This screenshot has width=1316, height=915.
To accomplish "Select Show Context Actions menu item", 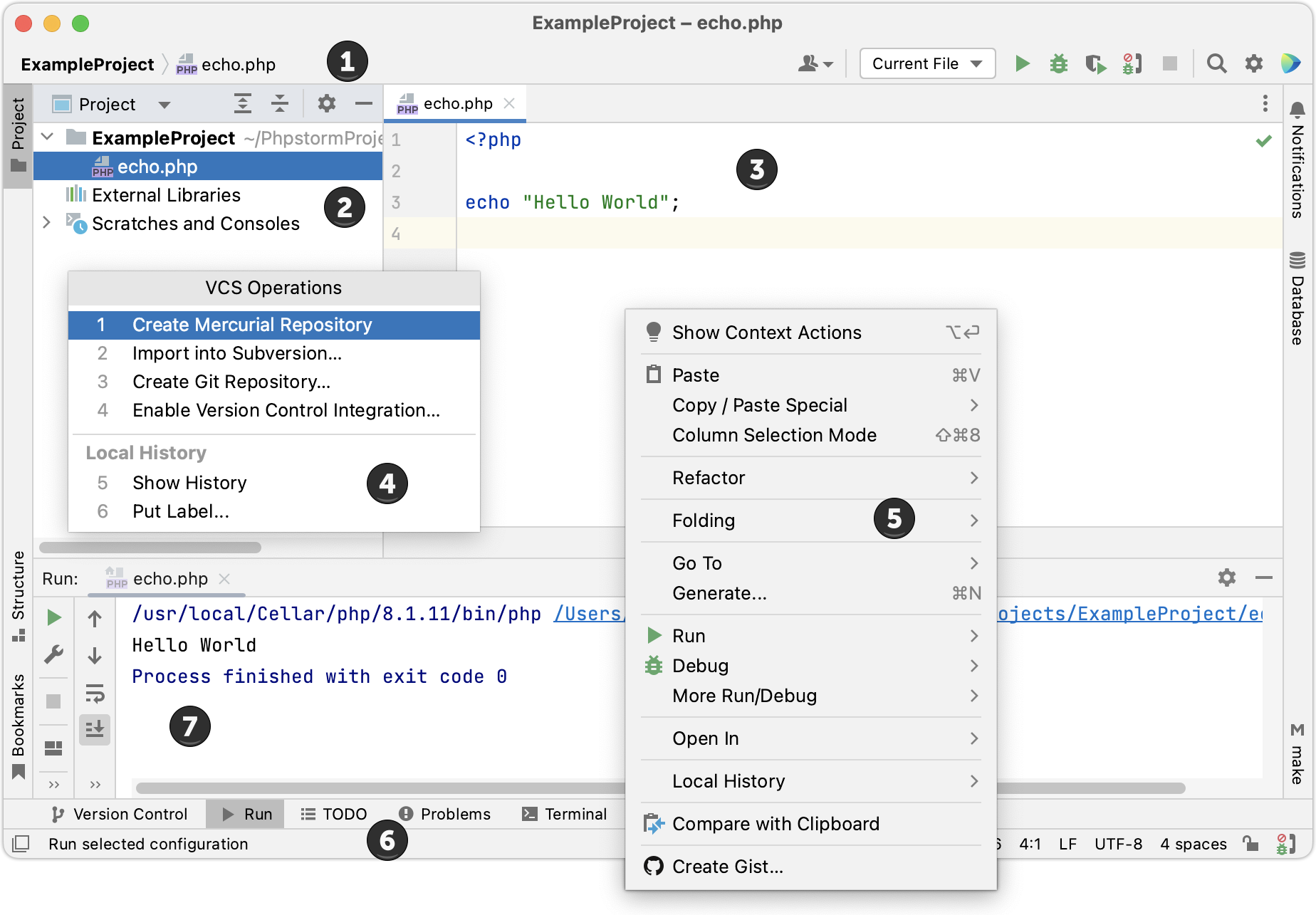I will [x=810, y=333].
